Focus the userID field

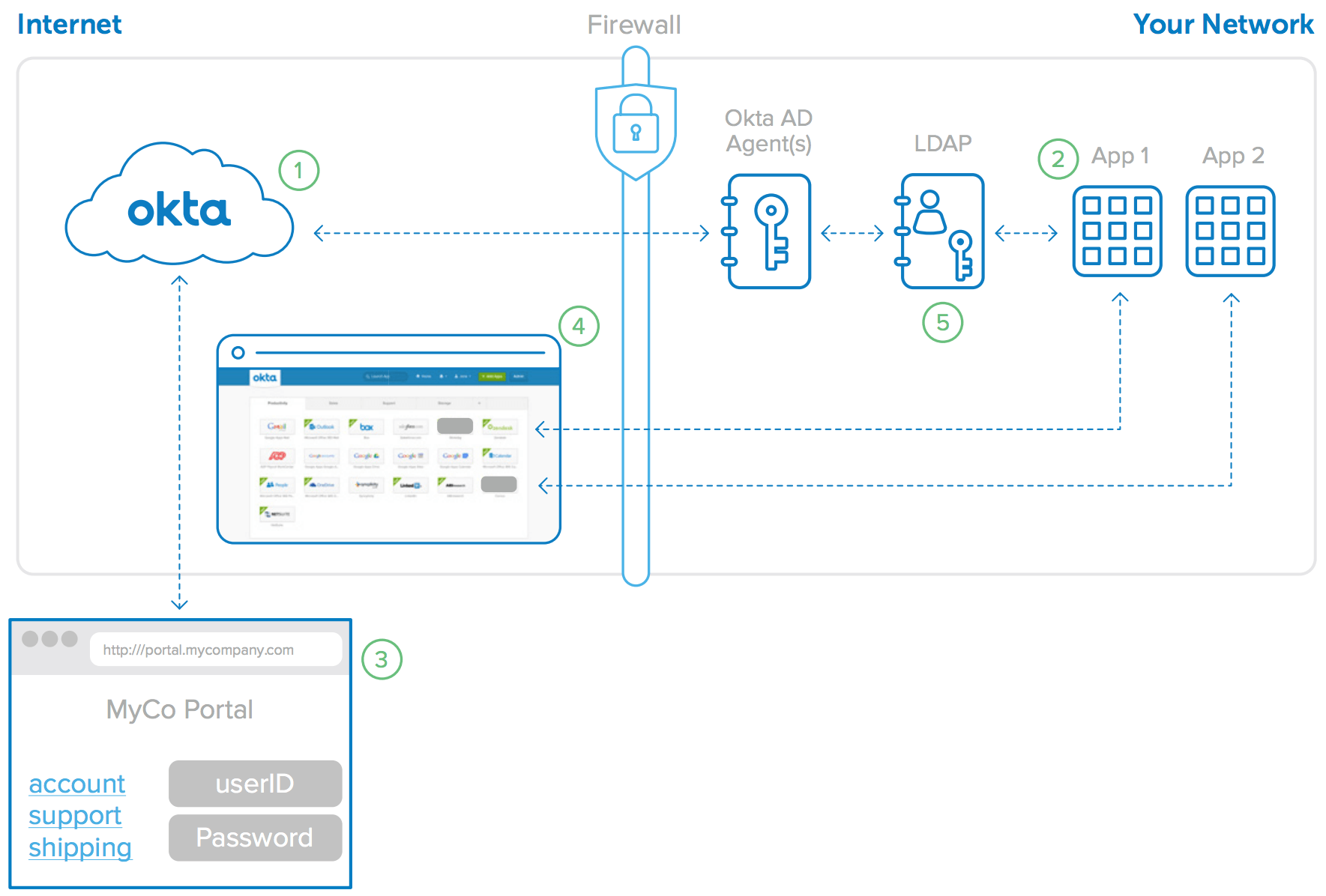tap(255, 784)
